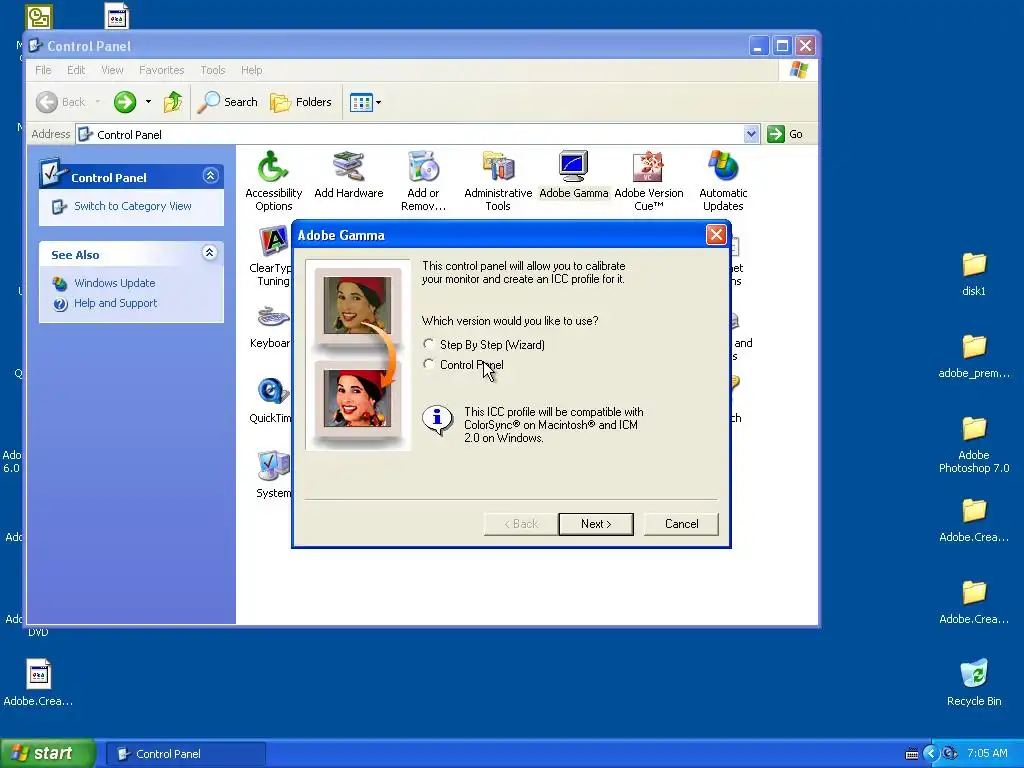Viewport: 1024px width, 768px height.
Task: Open the Edit menu
Action: (76, 70)
